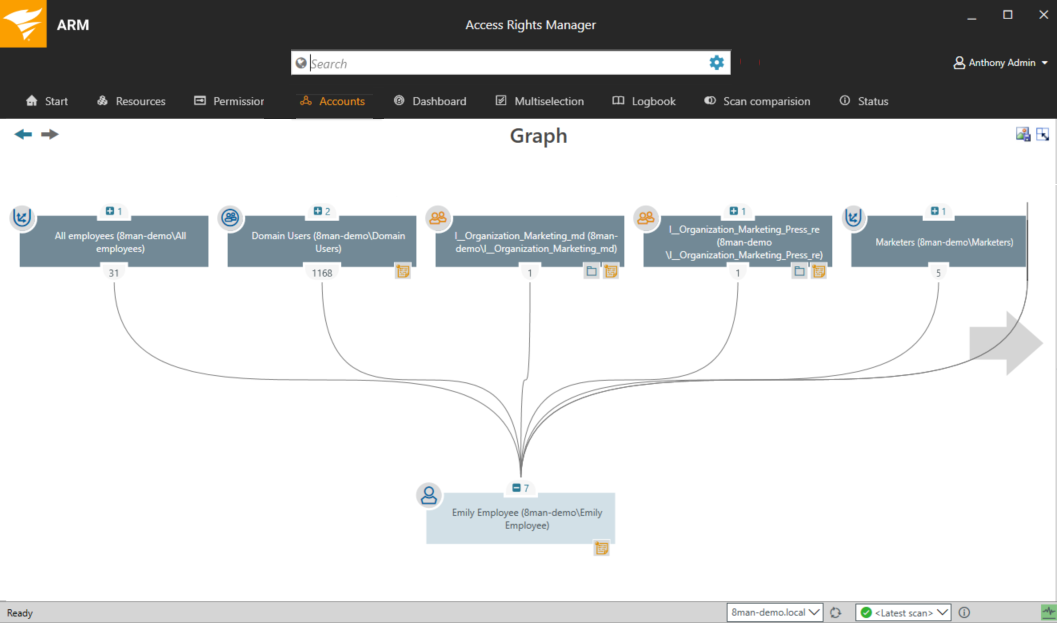This screenshot has height=623, width=1057.
Task: Click the green activity monitor status icon
Action: point(1048,612)
